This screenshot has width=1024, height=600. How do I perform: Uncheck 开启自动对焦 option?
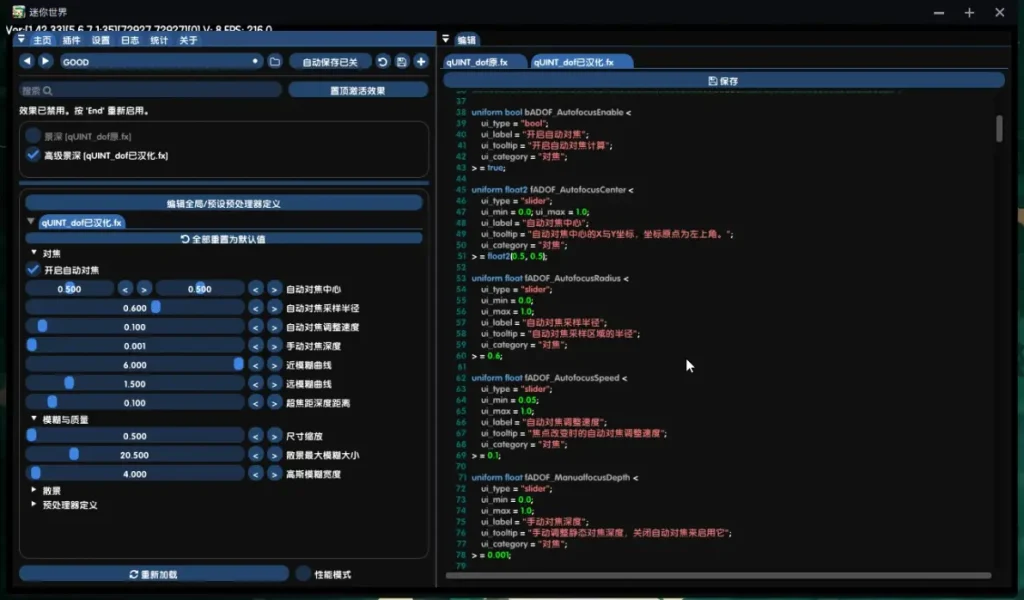[x=33, y=270]
